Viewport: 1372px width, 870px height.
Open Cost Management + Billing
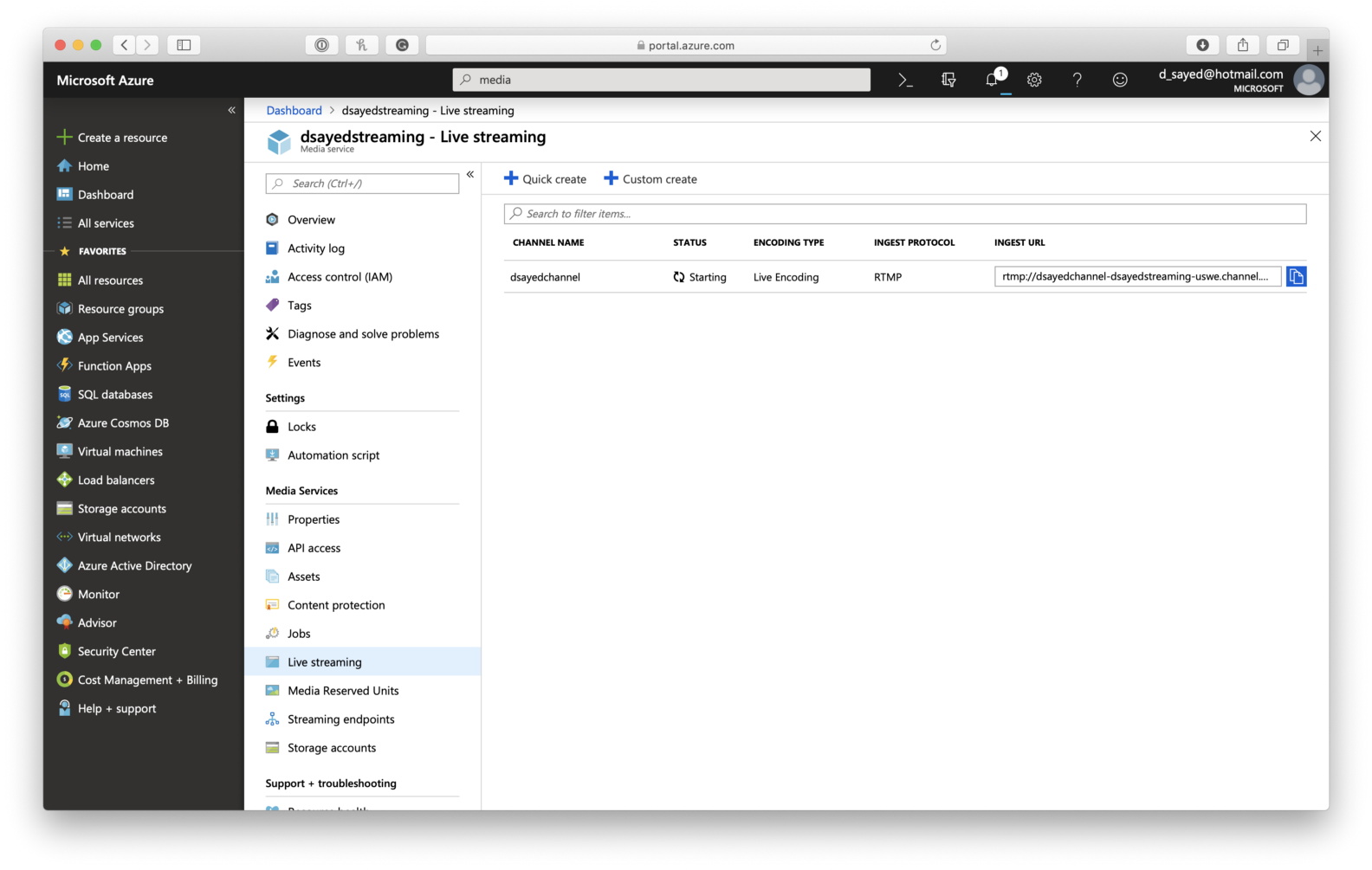137,680
